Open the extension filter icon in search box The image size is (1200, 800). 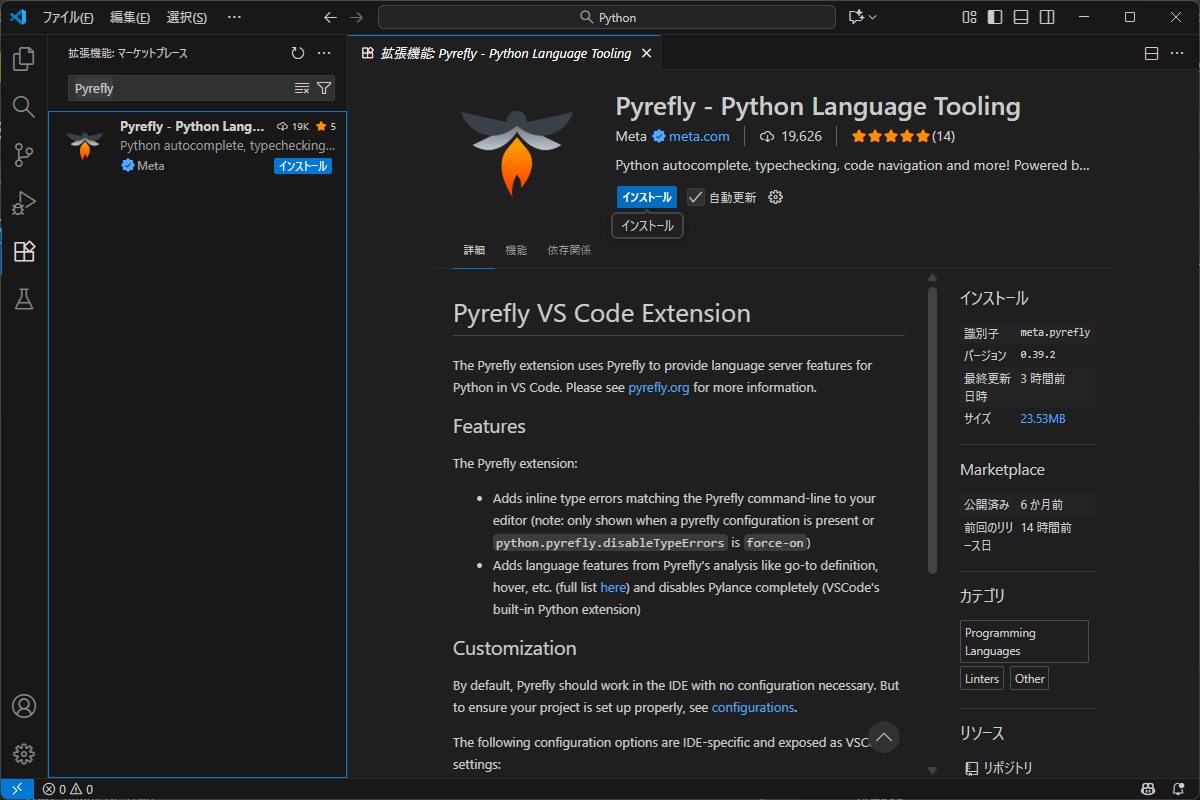coord(323,88)
